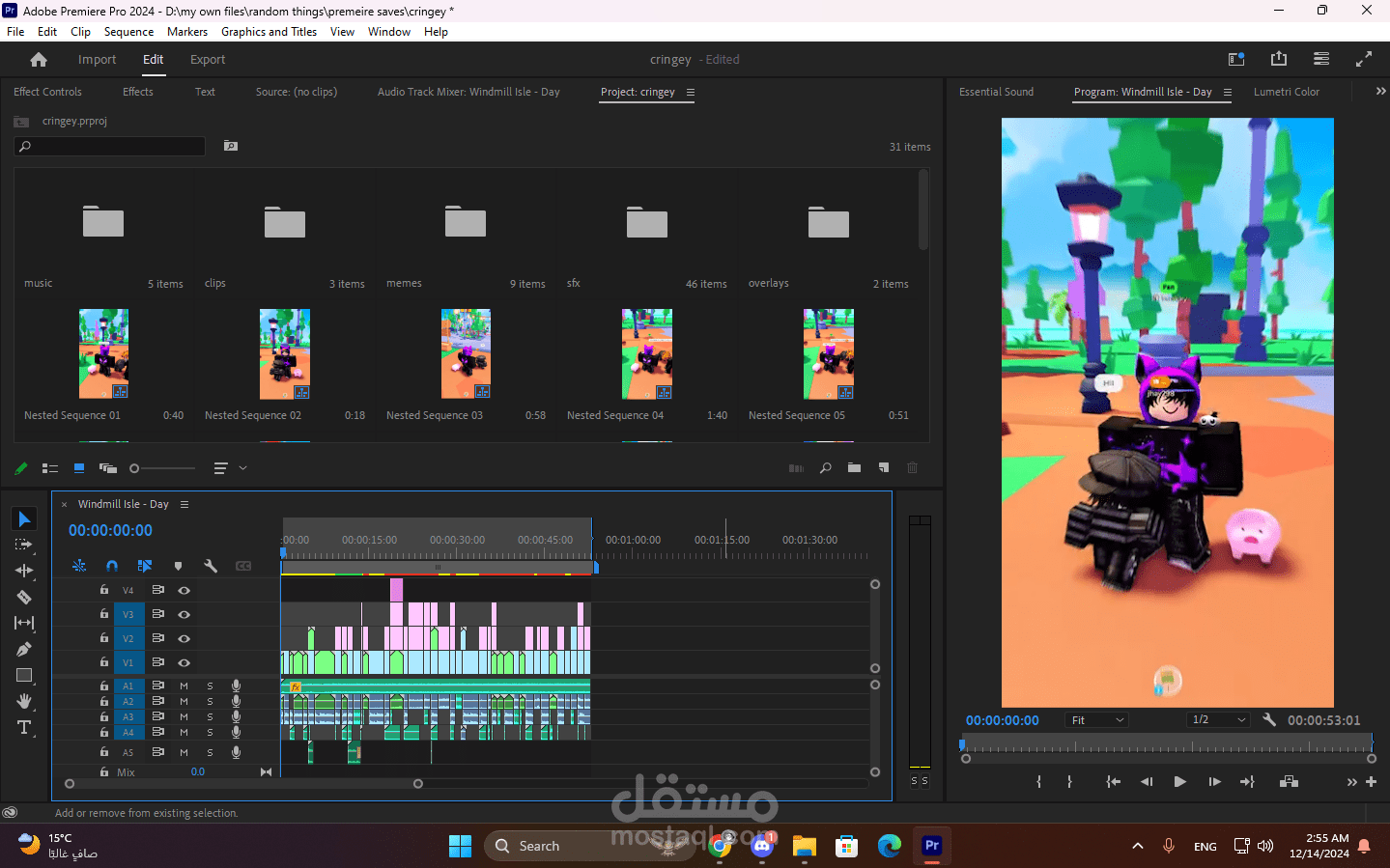This screenshot has width=1390, height=868.
Task: Open Program monitor settings wrench
Action: [1269, 719]
